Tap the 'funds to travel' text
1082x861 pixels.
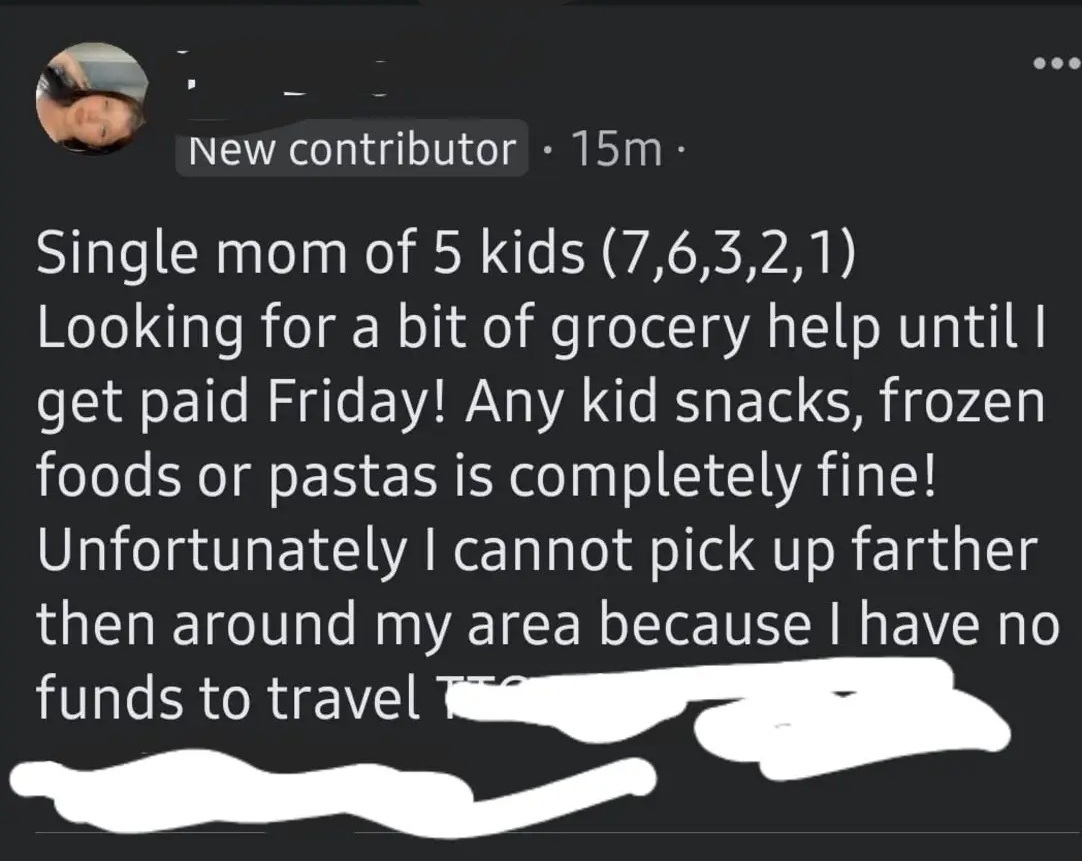(x=228, y=697)
